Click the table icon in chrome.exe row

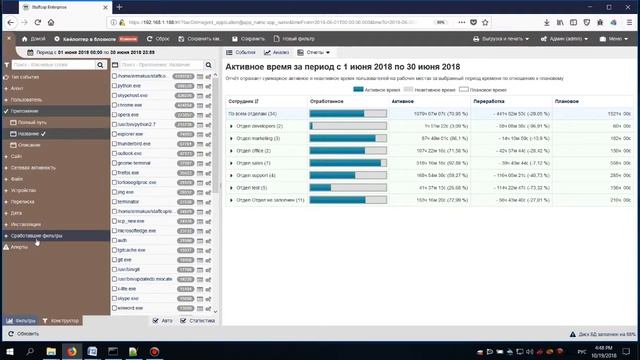point(200,105)
